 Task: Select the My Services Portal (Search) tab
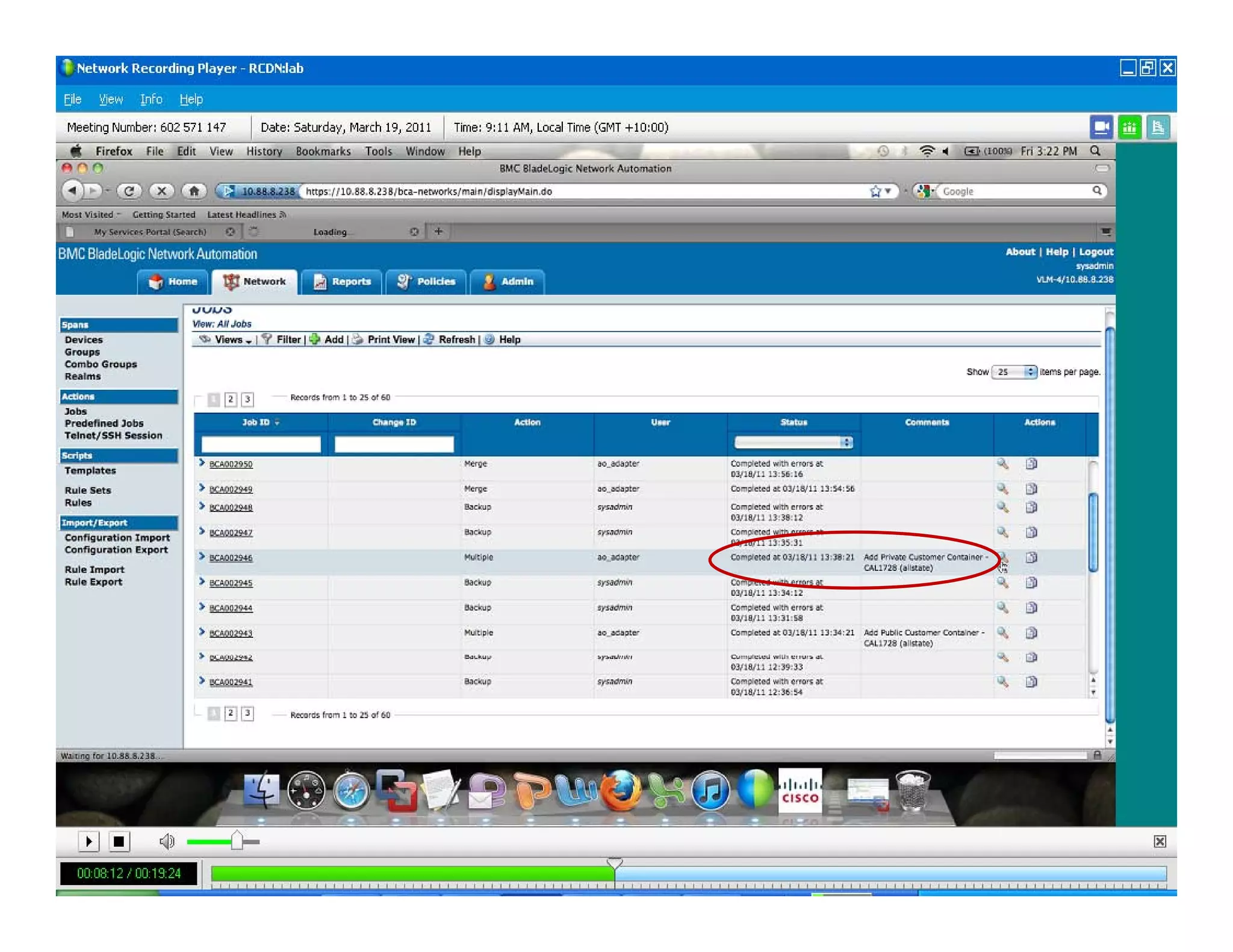click(x=149, y=232)
